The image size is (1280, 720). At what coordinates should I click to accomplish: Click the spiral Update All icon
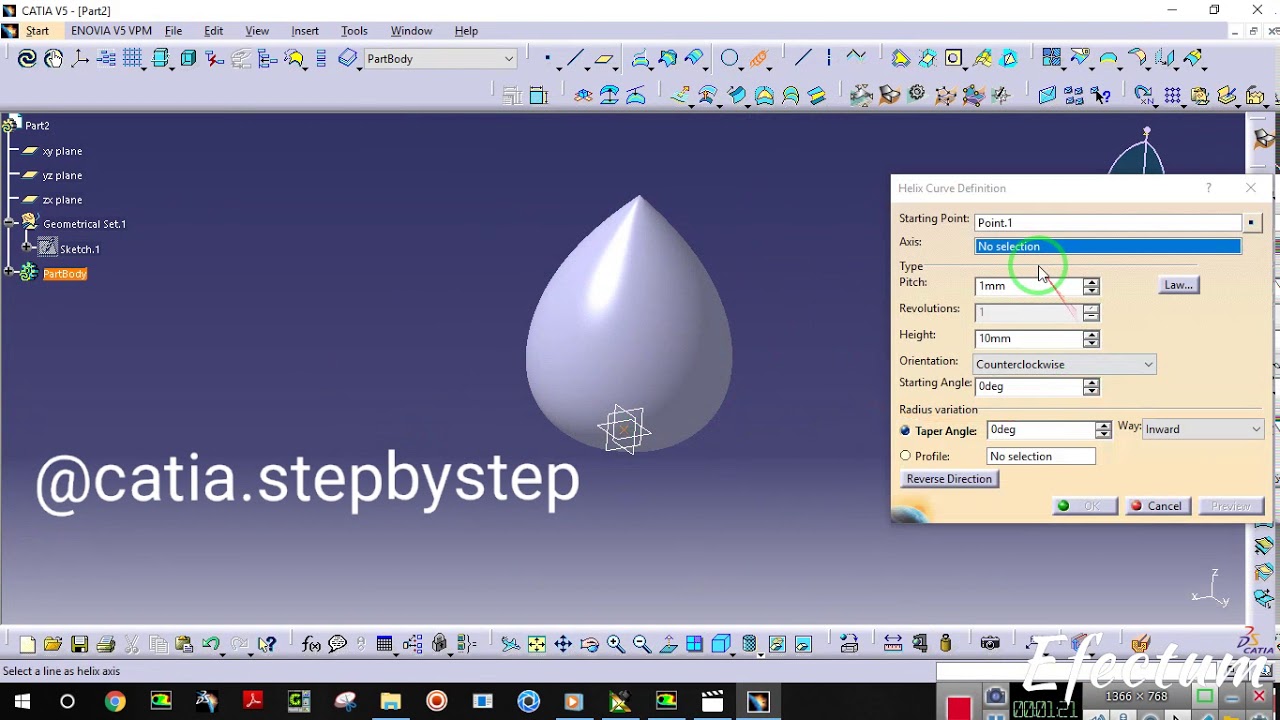tap(27, 59)
